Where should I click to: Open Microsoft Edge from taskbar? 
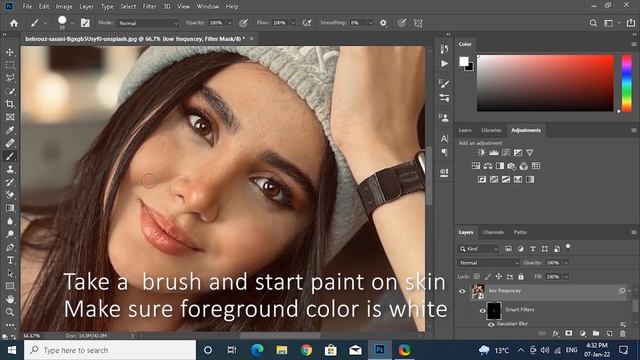(x=257, y=350)
